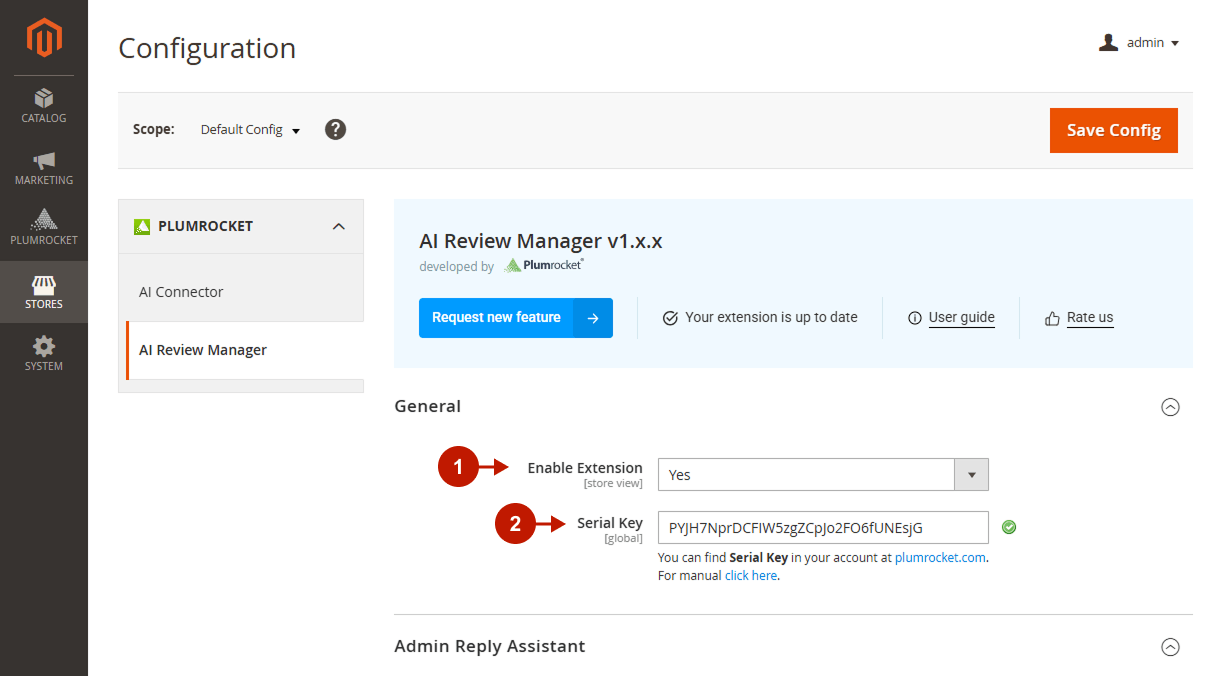Click Save Config button

[1114, 130]
